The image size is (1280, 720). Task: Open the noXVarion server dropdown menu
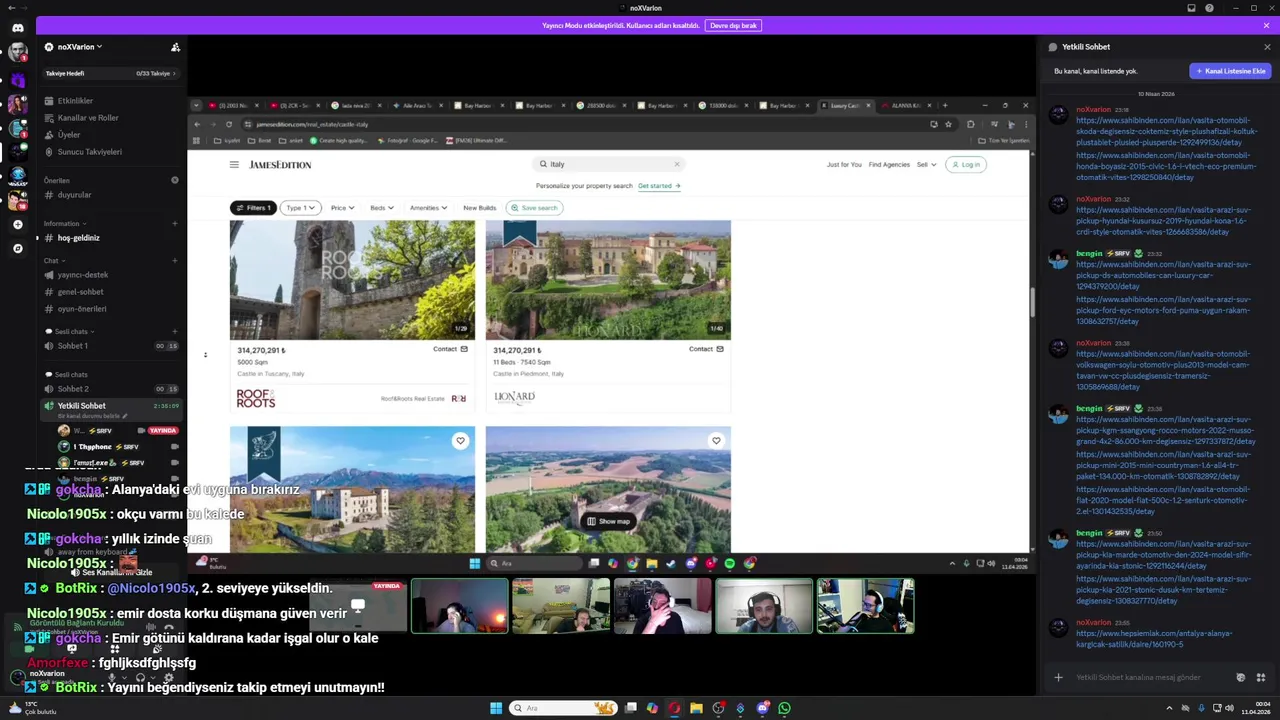point(80,47)
